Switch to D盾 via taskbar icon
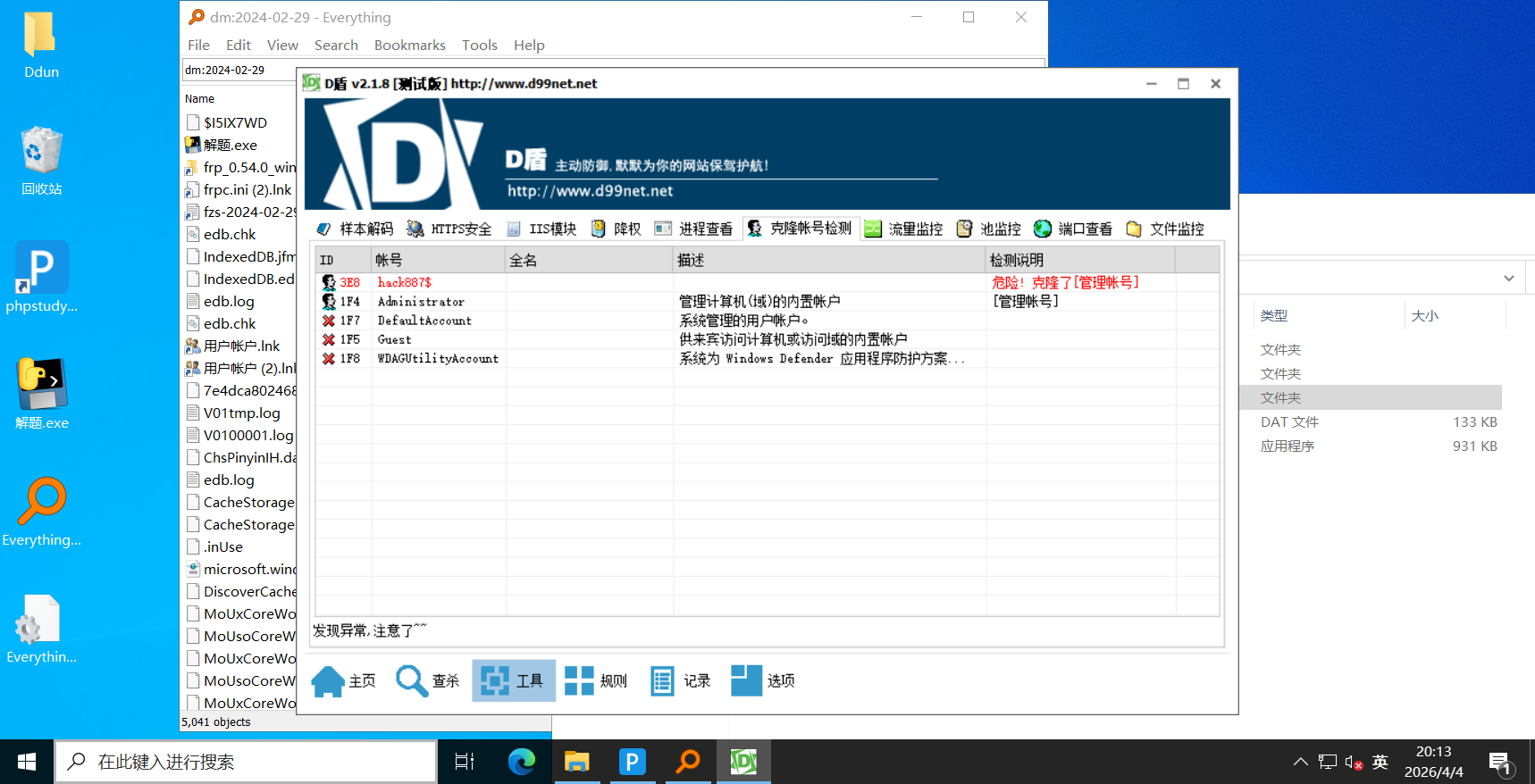This screenshot has width=1535, height=784. [x=743, y=762]
